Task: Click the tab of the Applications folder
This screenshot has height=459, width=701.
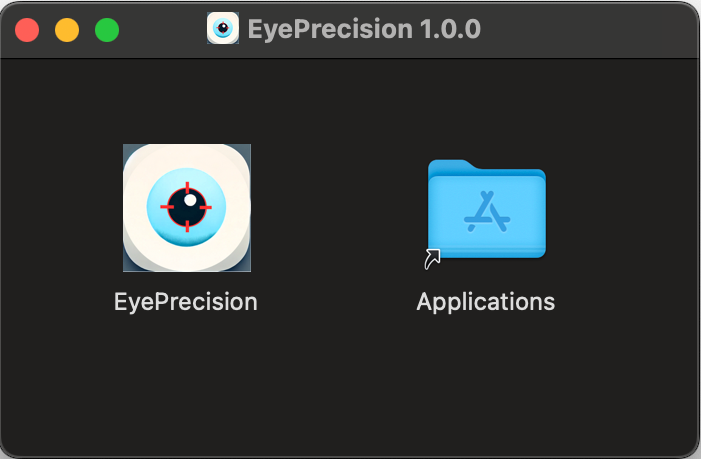Action: pyautogui.click(x=449, y=165)
